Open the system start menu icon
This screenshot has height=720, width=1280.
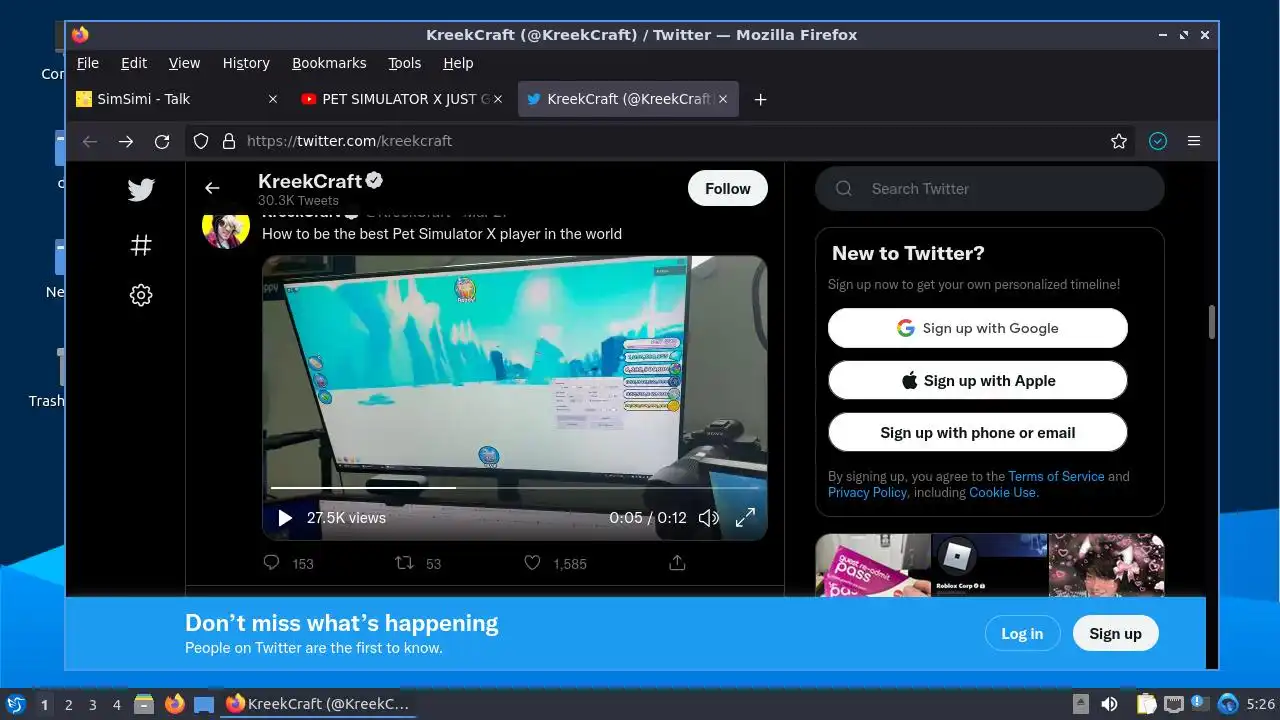pyautogui.click(x=15, y=704)
